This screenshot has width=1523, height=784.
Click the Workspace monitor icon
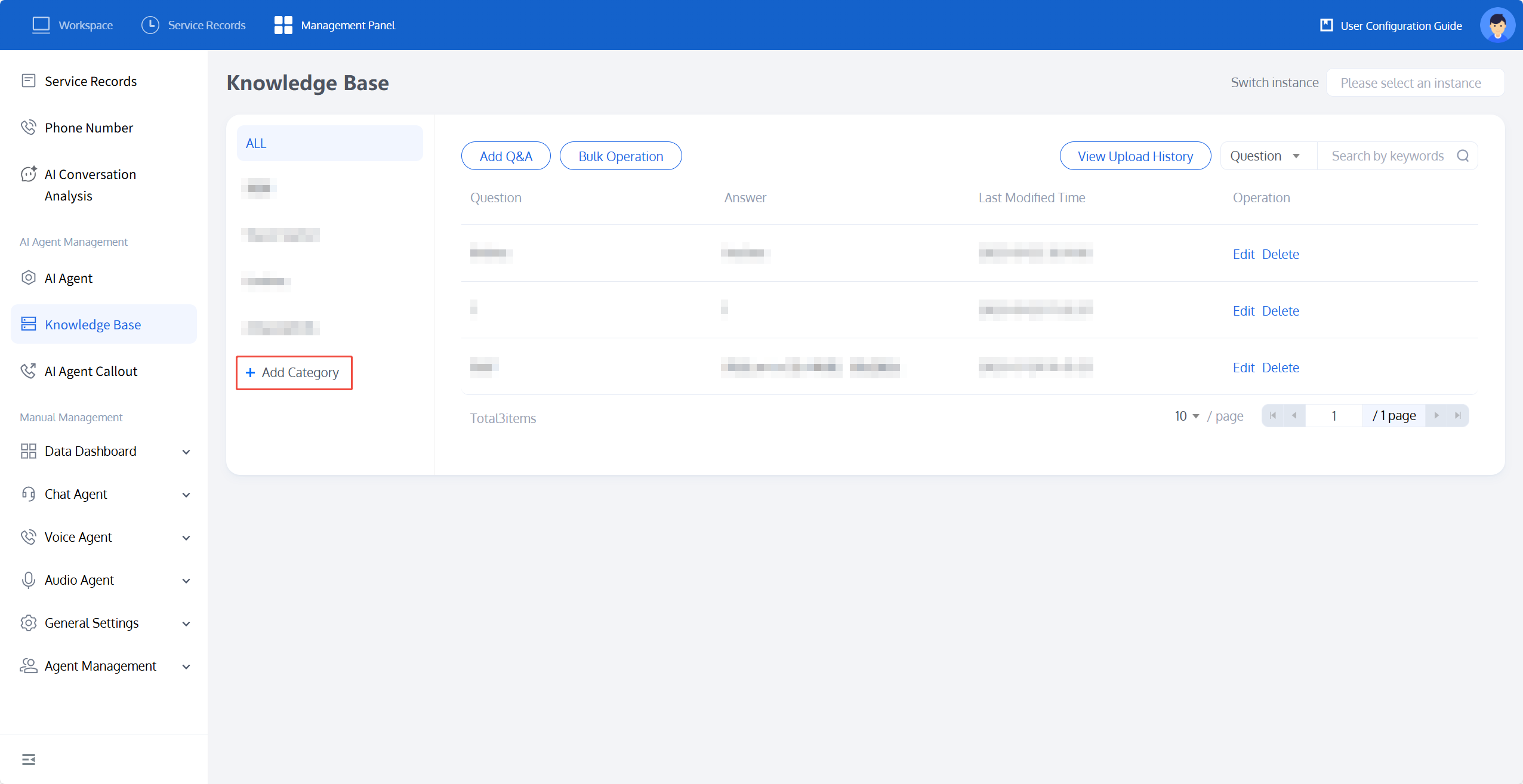click(x=41, y=25)
